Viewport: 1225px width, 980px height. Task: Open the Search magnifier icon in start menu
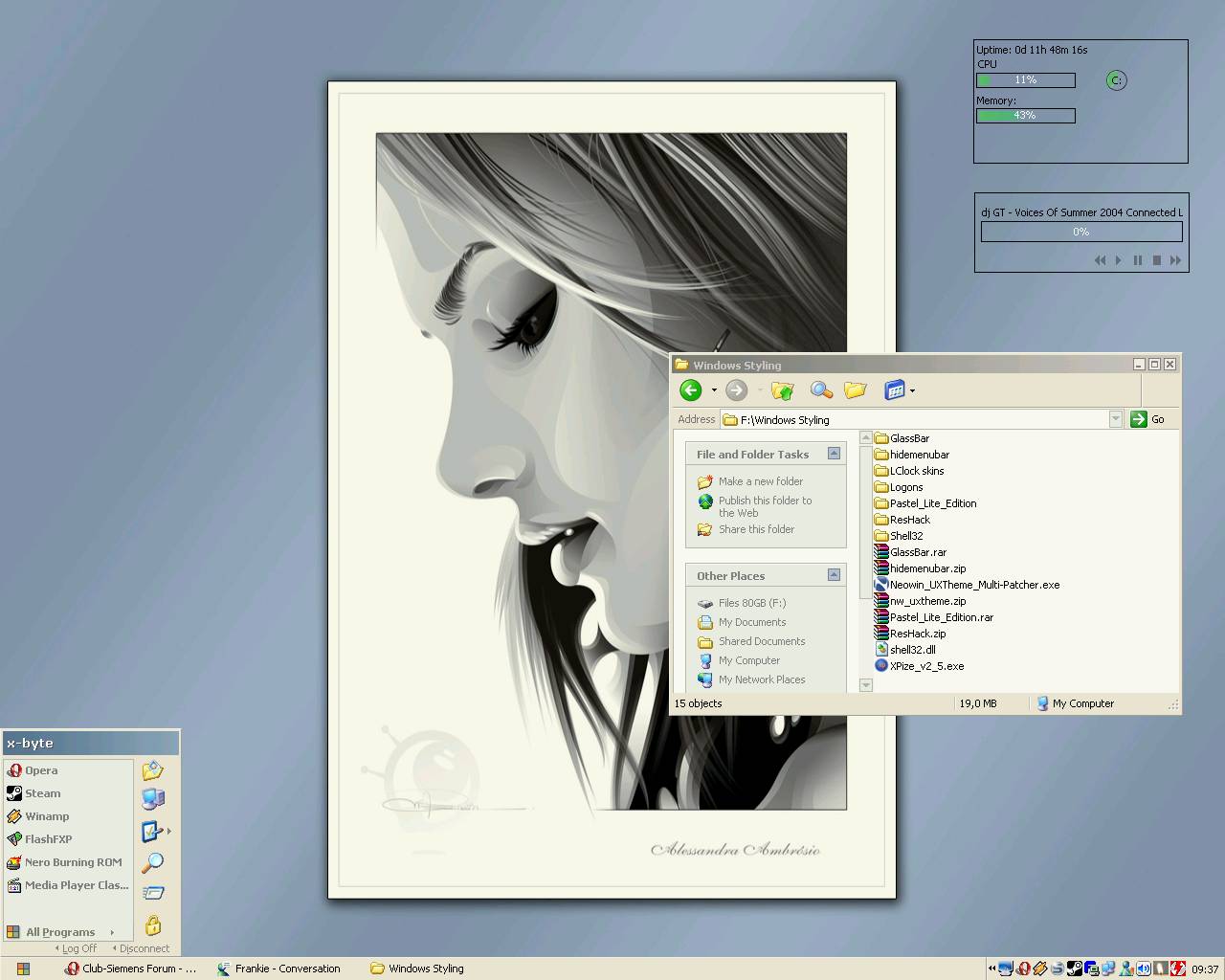(x=152, y=862)
